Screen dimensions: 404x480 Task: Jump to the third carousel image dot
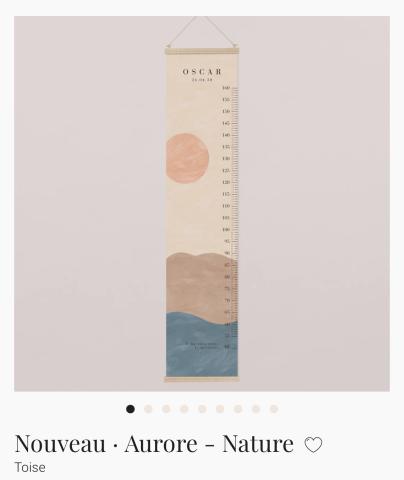[x=166, y=409]
